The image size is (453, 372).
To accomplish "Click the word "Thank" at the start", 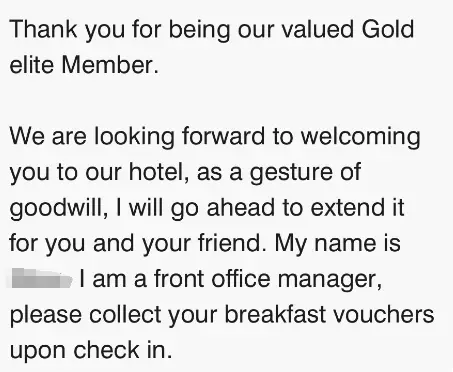I will click(43, 29).
